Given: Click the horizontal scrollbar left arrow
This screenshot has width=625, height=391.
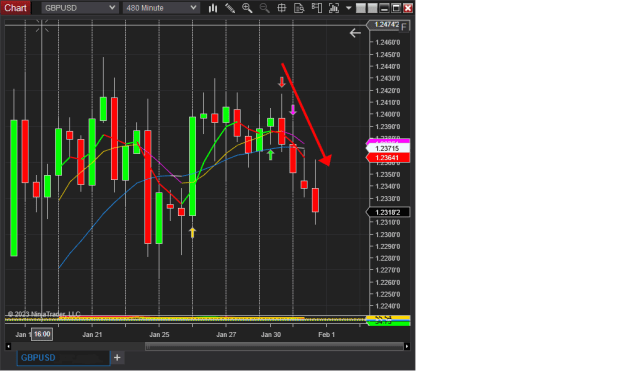Looking at the screenshot, I should click(x=8, y=346).
